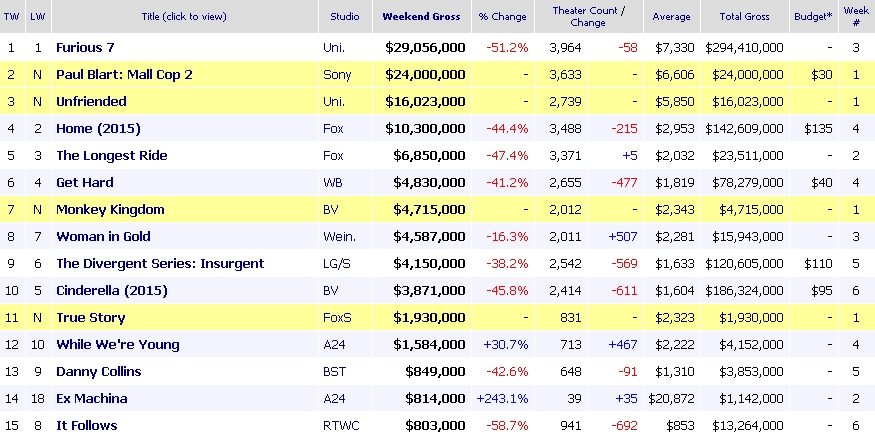Click the $294,410,000 total gross value
875x438 pixels.
(744, 47)
